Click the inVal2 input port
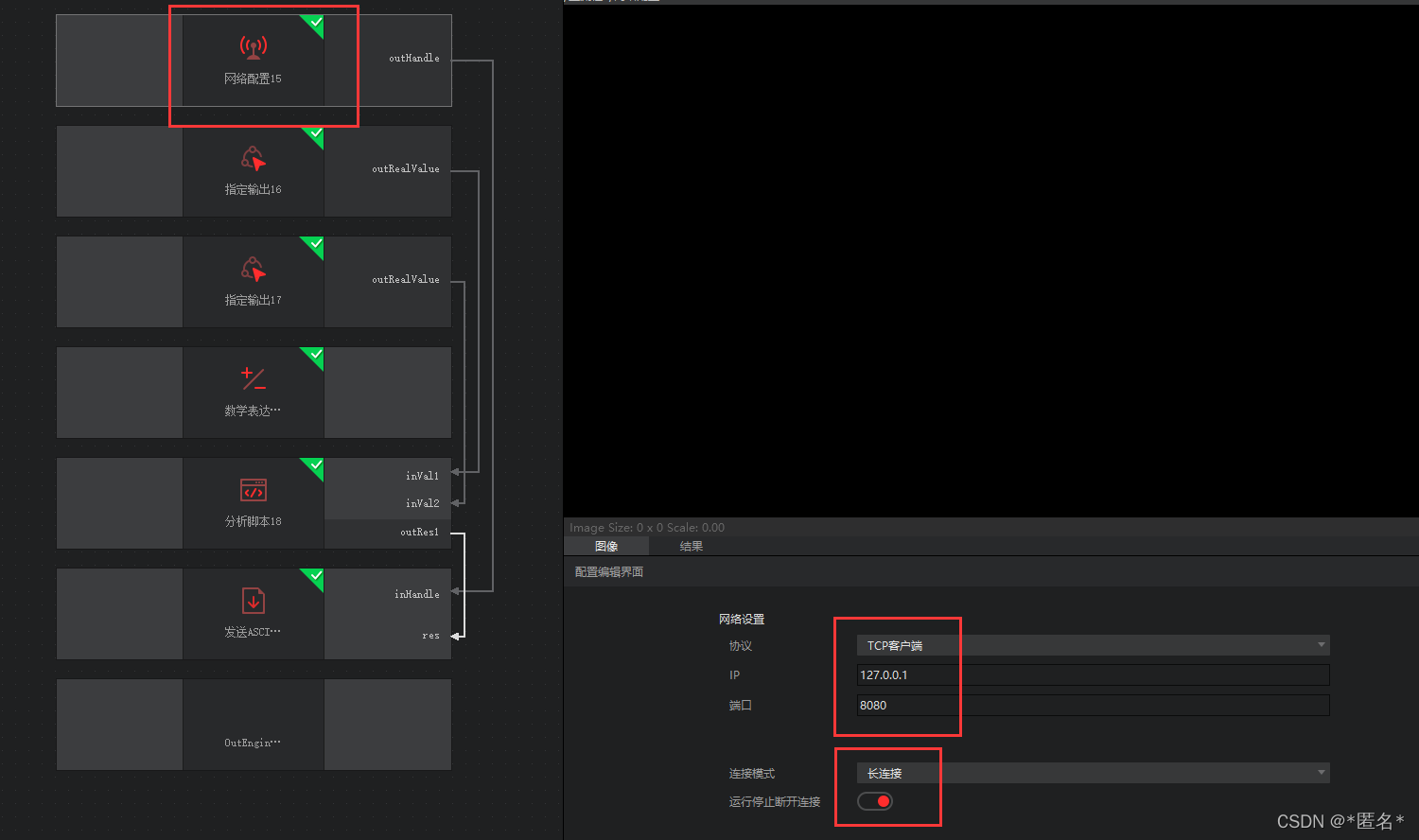The height and width of the screenshot is (840, 1419). [x=422, y=503]
